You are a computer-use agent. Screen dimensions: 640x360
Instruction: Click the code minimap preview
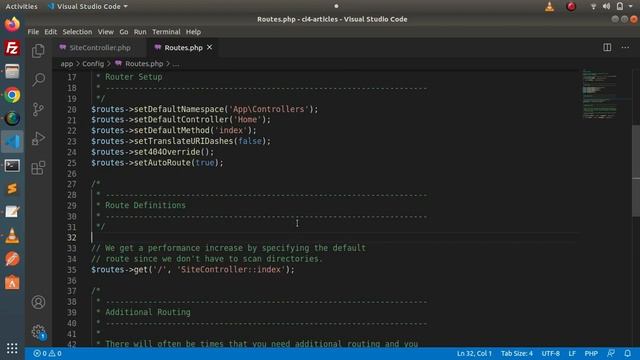(x=599, y=95)
